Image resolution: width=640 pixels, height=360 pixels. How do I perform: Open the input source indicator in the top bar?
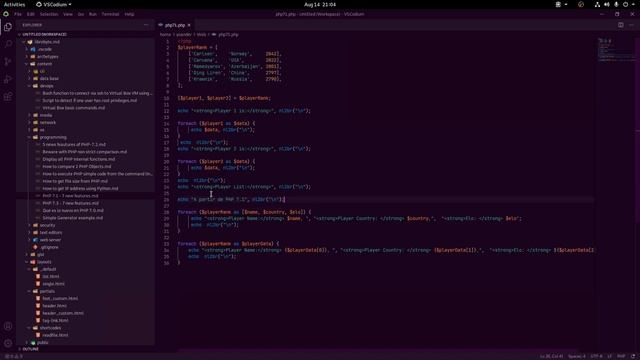click(x=562, y=4)
